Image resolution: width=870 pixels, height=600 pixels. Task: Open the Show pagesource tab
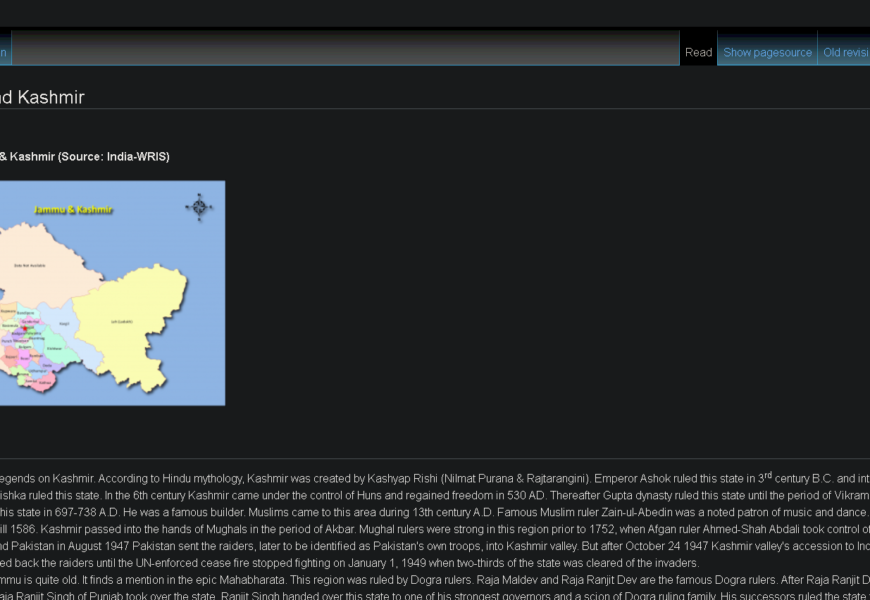click(x=767, y=52)
